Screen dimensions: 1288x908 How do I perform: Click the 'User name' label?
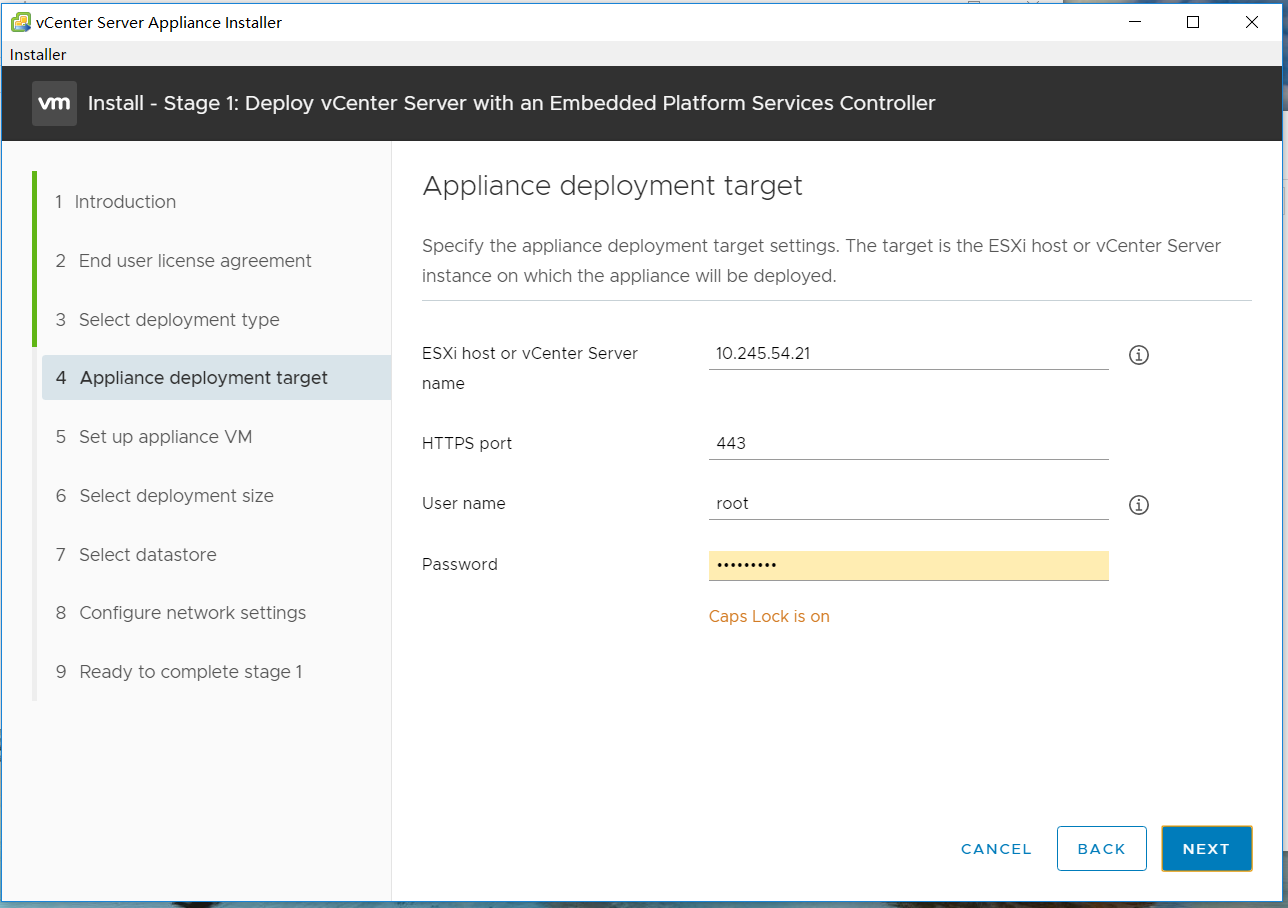click(464, 504)
